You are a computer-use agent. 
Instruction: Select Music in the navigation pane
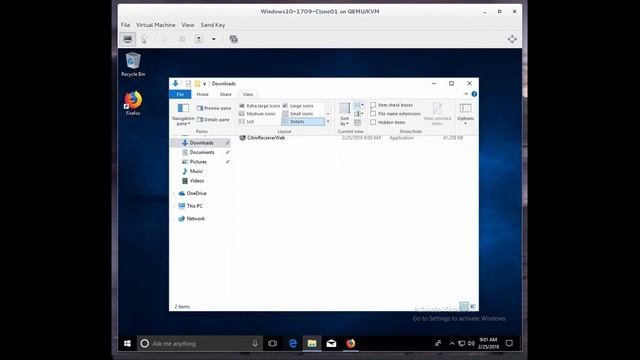pos(196,171)
